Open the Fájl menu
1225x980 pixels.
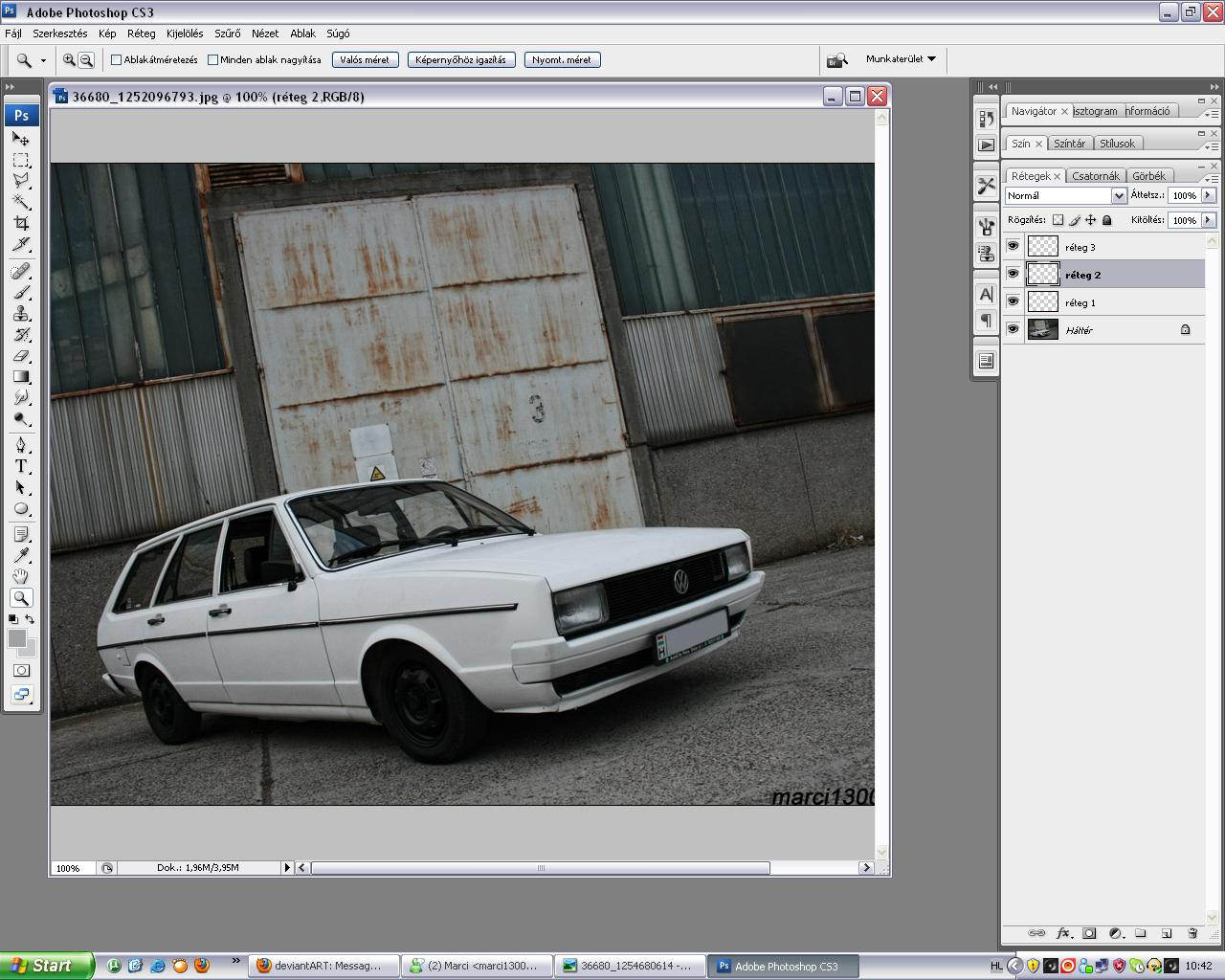click(13, 33)
